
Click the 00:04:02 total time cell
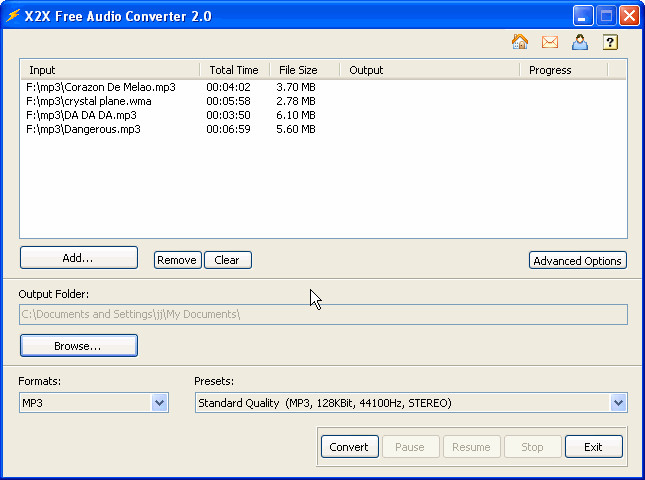pyautogui.click(x=228, y=87)
